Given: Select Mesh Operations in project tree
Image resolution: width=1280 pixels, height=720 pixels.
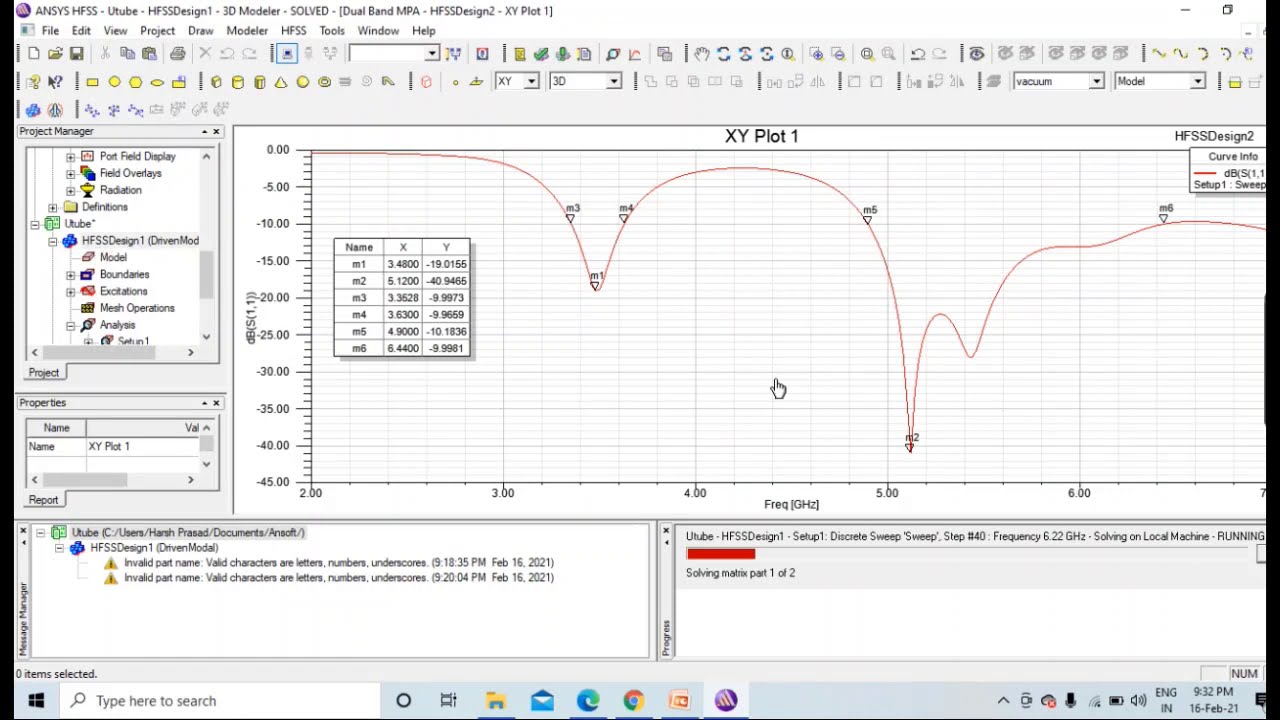Looking at the screenshot, I should (137, 308).
